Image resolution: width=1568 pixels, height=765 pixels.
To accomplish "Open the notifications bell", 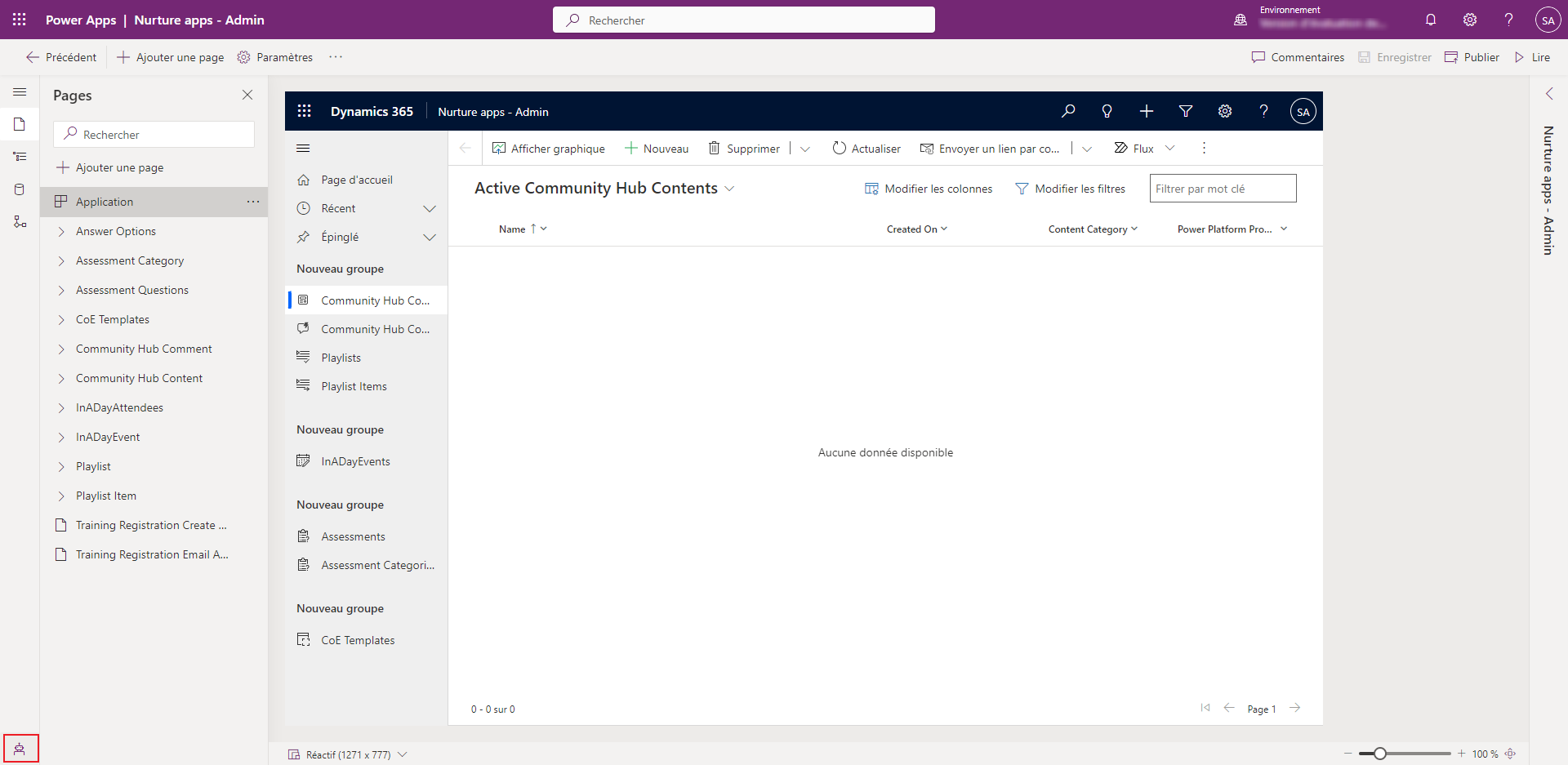I will 1431,20.
